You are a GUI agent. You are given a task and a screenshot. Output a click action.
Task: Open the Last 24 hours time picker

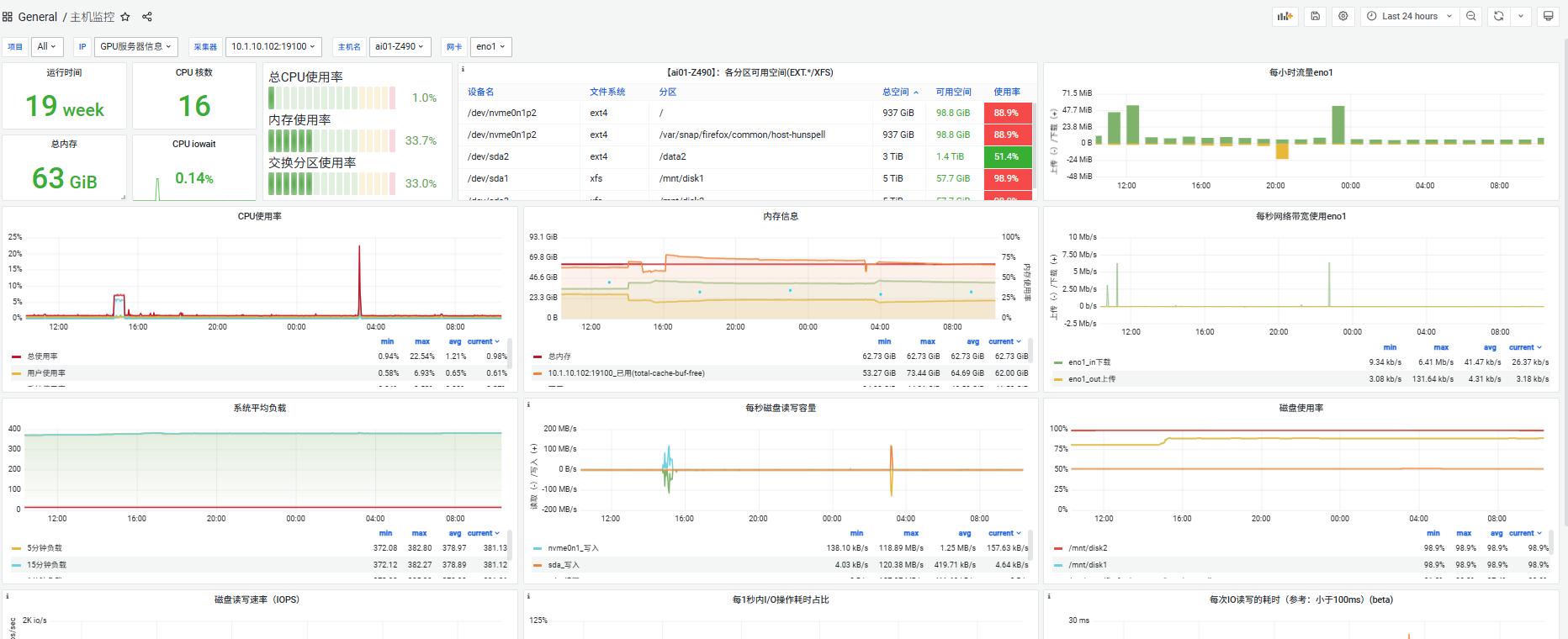pos(1410,16)
